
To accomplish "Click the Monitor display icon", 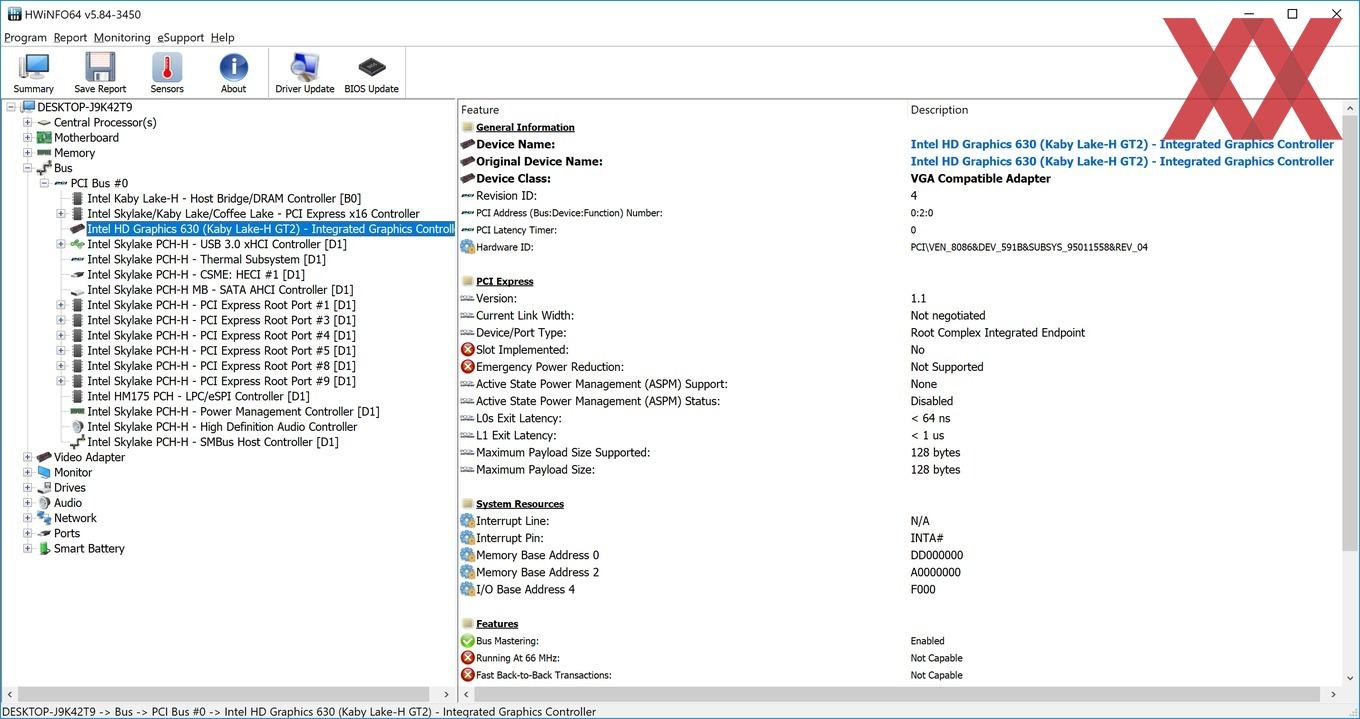I will (44, 472).
